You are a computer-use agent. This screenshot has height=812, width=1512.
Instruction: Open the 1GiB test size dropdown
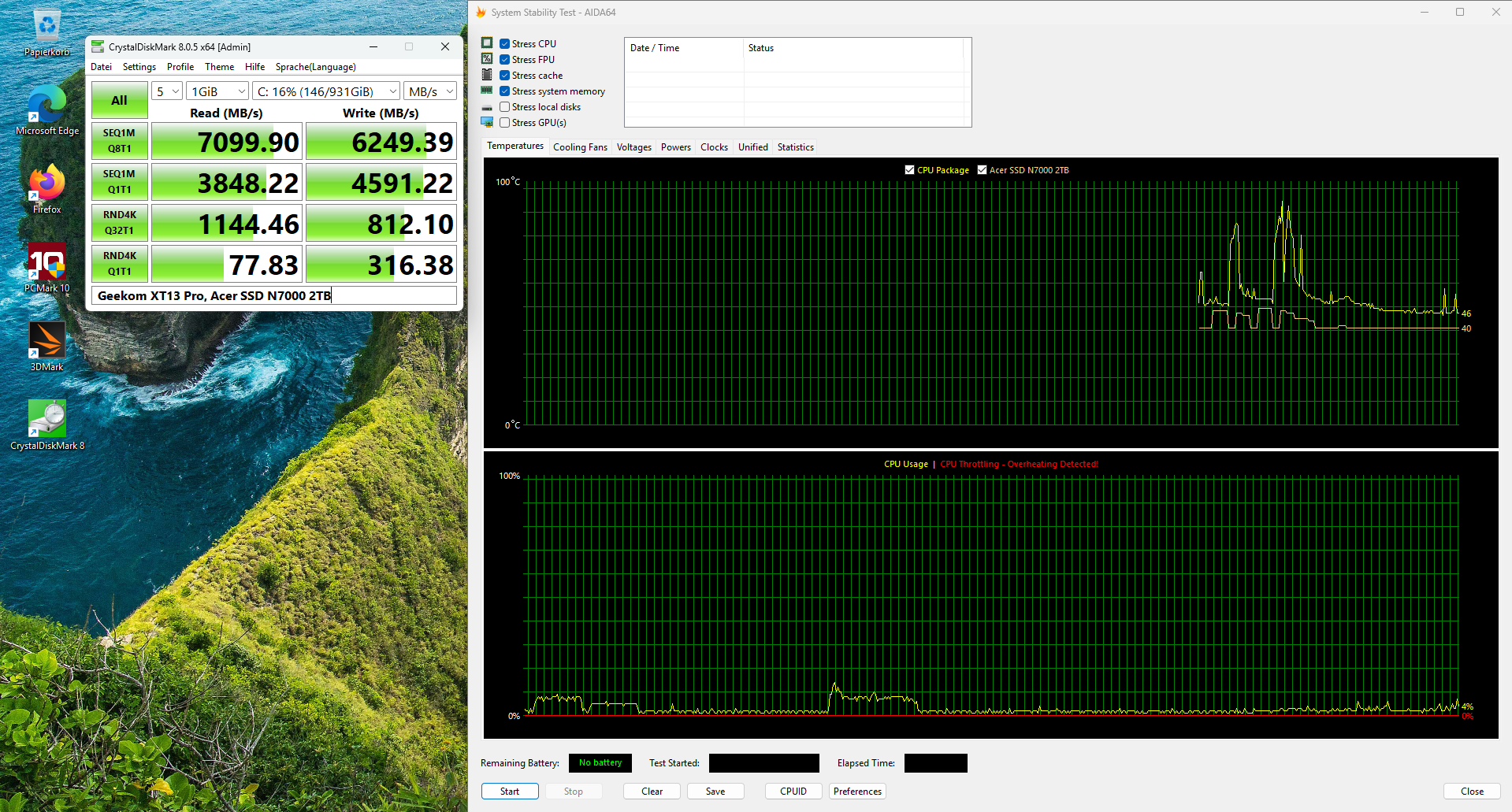[218, 92]
